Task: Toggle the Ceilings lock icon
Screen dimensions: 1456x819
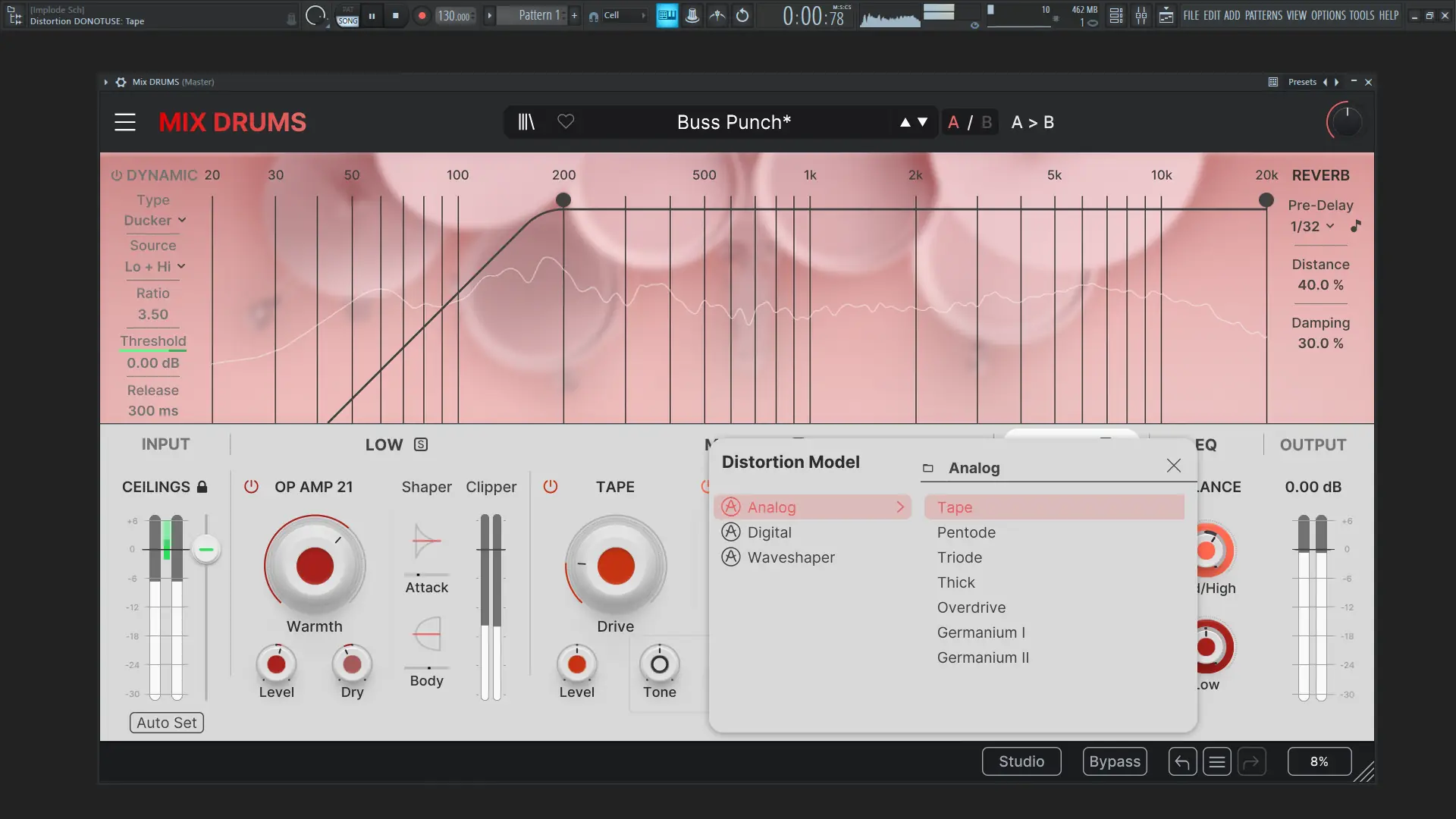Action: coord(202,487)
